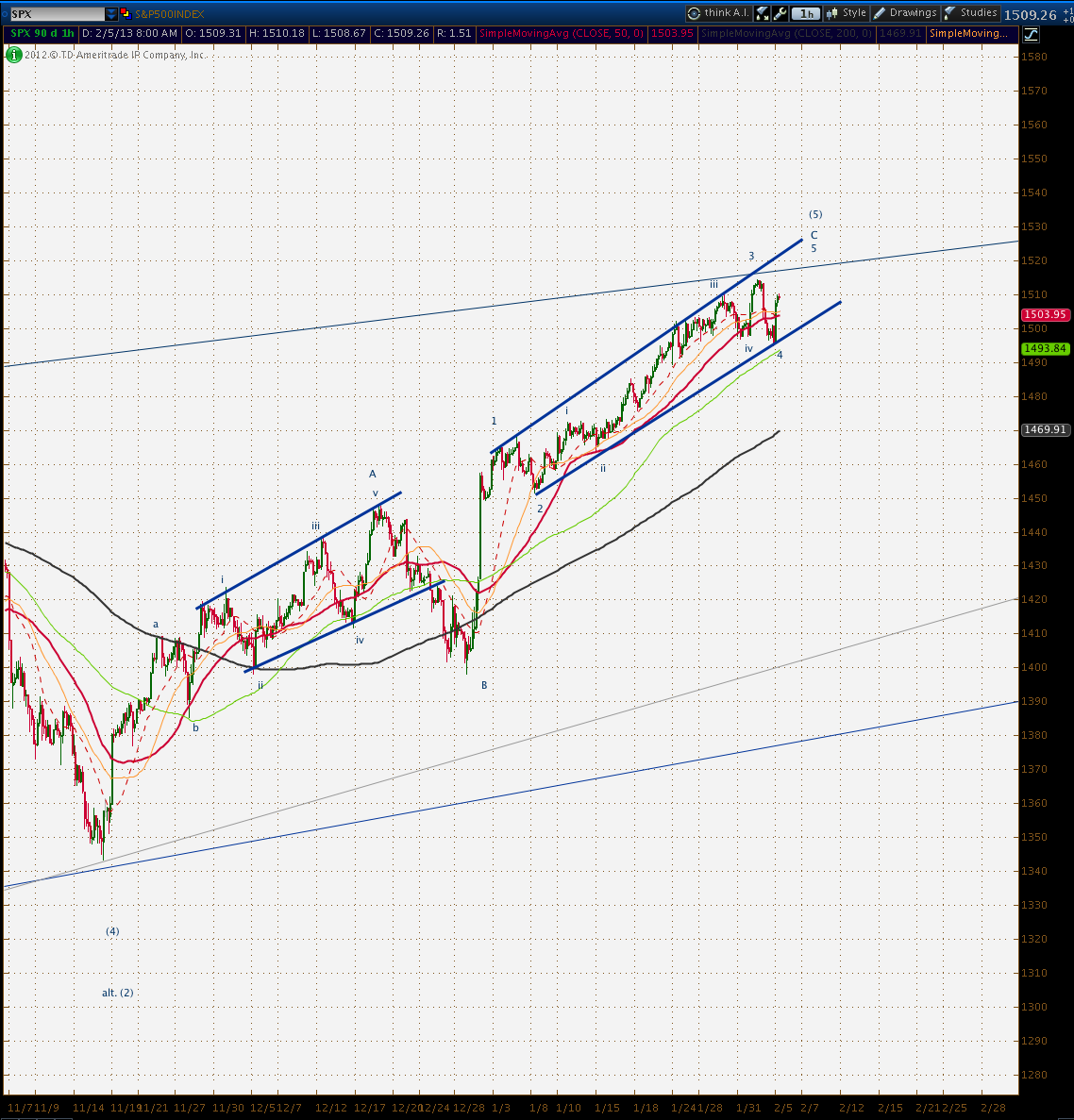Open the think A.I. analysis feature
This screenshot has height=1120, width=1074.
(718, 12)
